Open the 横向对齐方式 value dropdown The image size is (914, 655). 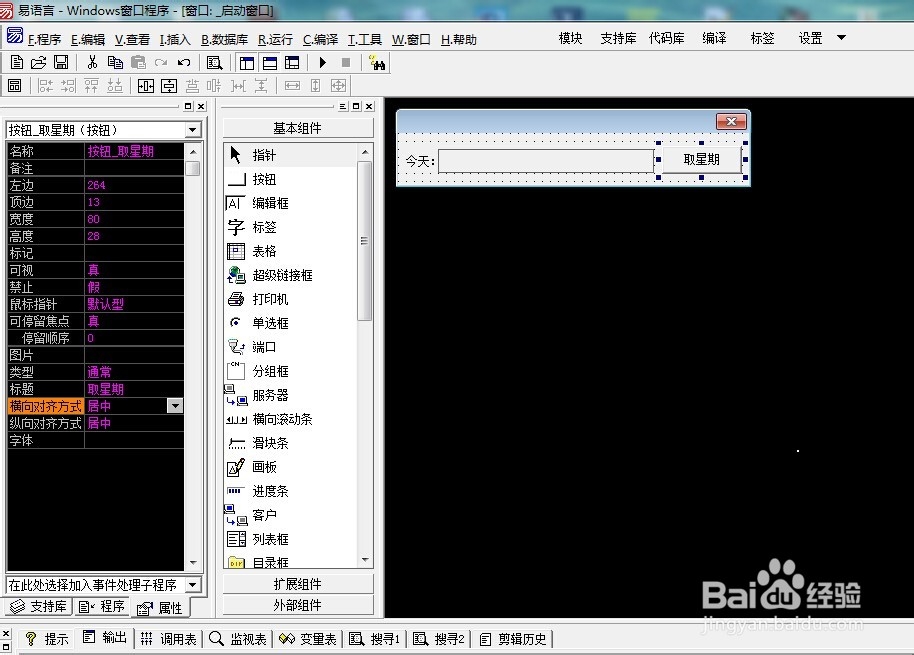pyautogui.click(x=175, y=406)
